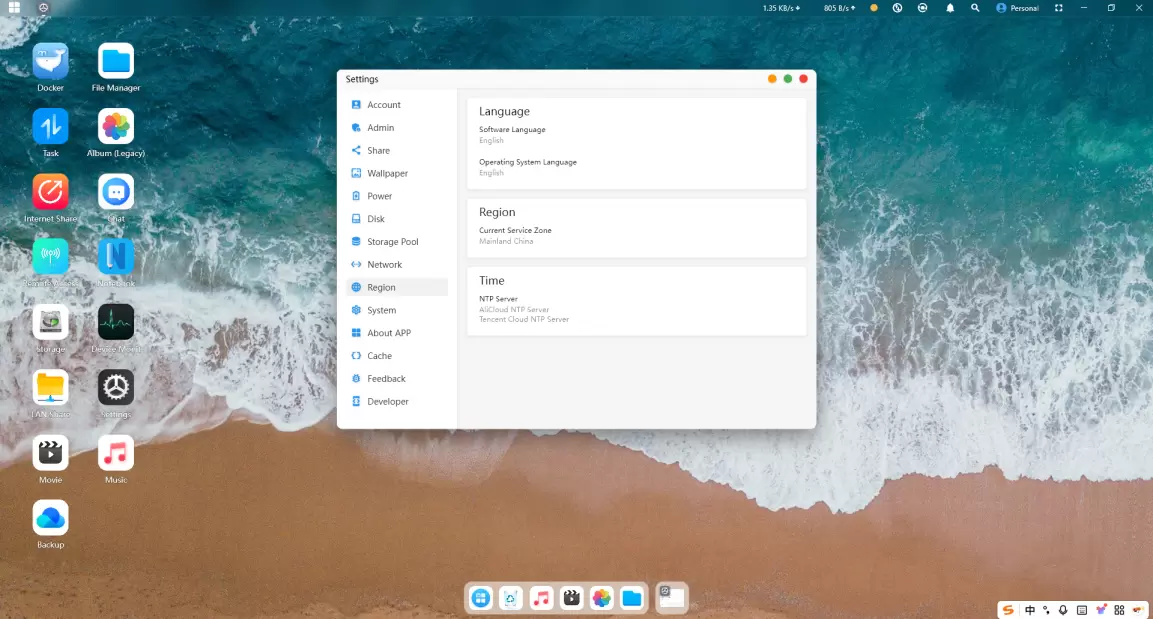The height and width of the screenshot is (619, 1153).
Task: Select Account in Settings sidebar
Action: [383, 105]
